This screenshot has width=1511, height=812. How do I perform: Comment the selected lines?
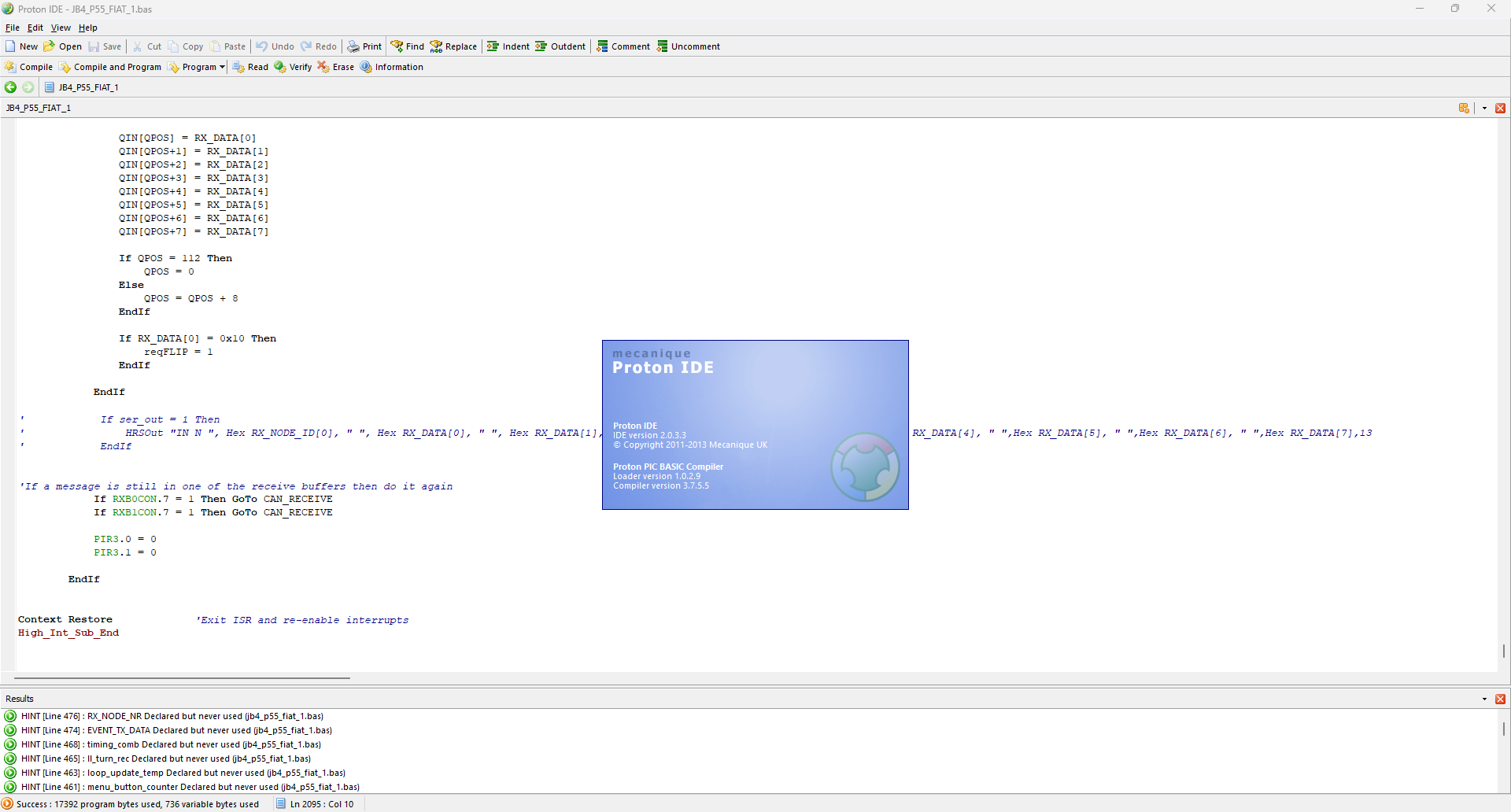click(x=623, y=46)
